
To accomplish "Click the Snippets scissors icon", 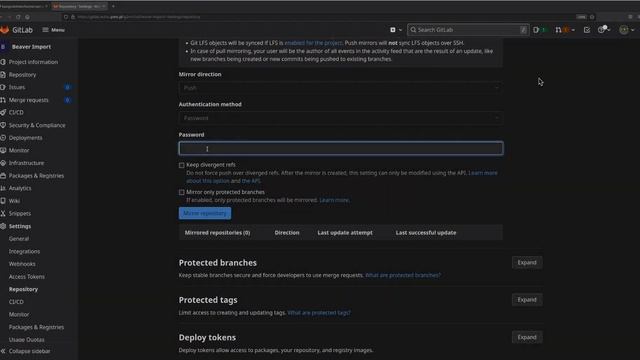I will pyautogui.click(x=3, y=213).
